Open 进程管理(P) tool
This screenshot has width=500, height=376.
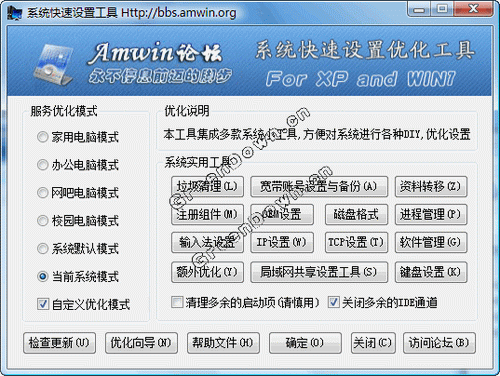(431, 214)
